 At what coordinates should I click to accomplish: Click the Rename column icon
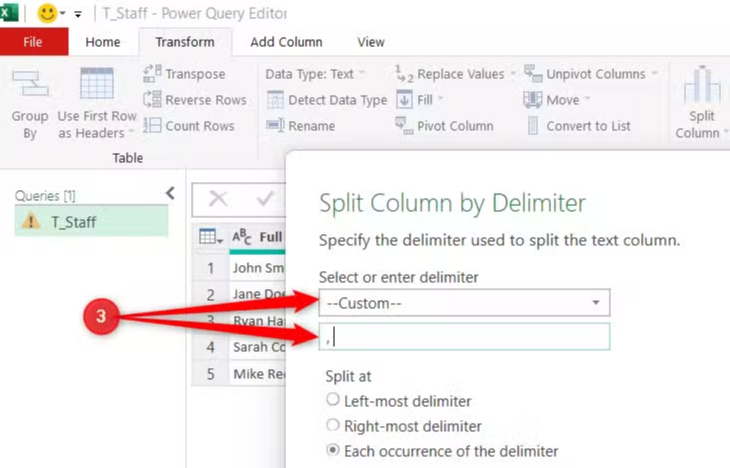(275, 125)
